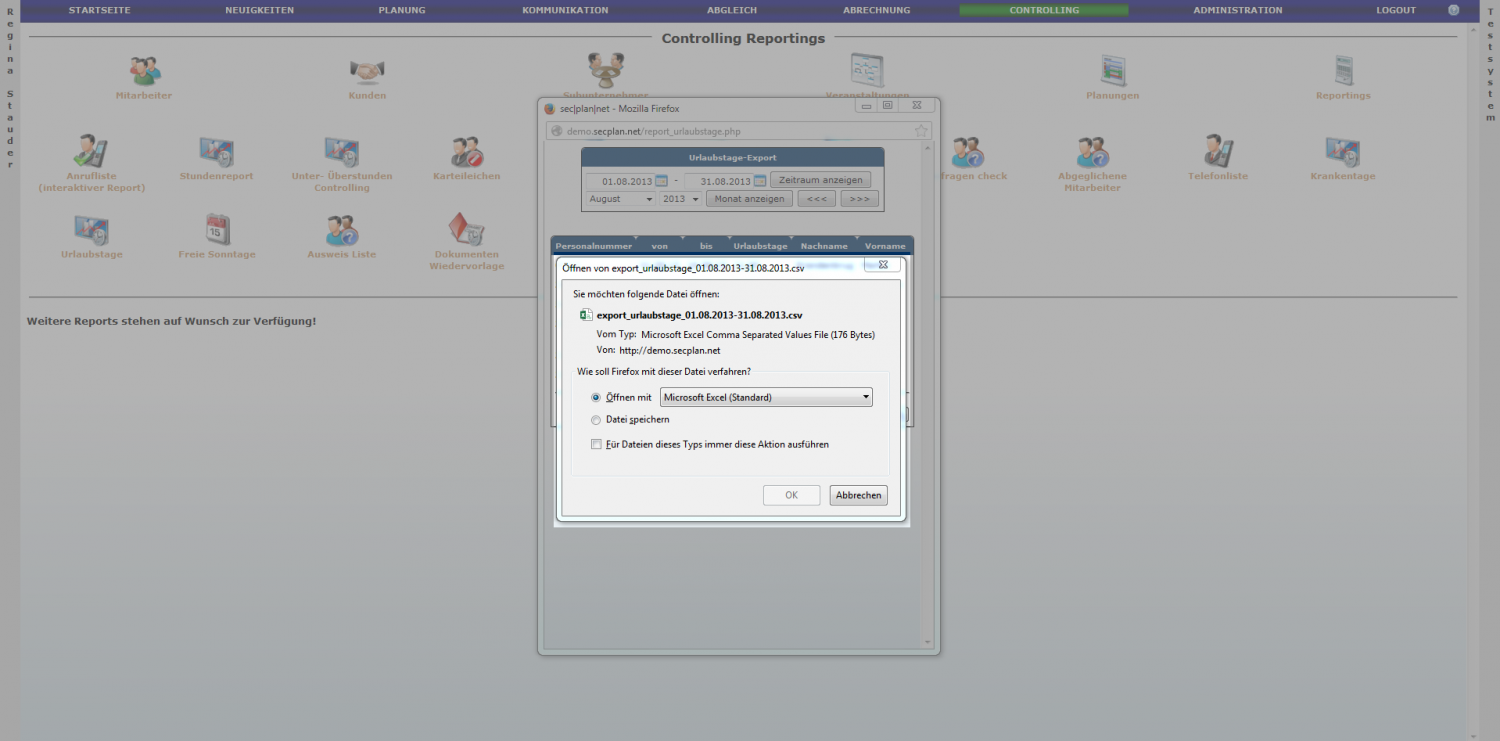Go to next month with >>> button
The width and height of the screenshot is (1500, 741).
tap(860, 199)
